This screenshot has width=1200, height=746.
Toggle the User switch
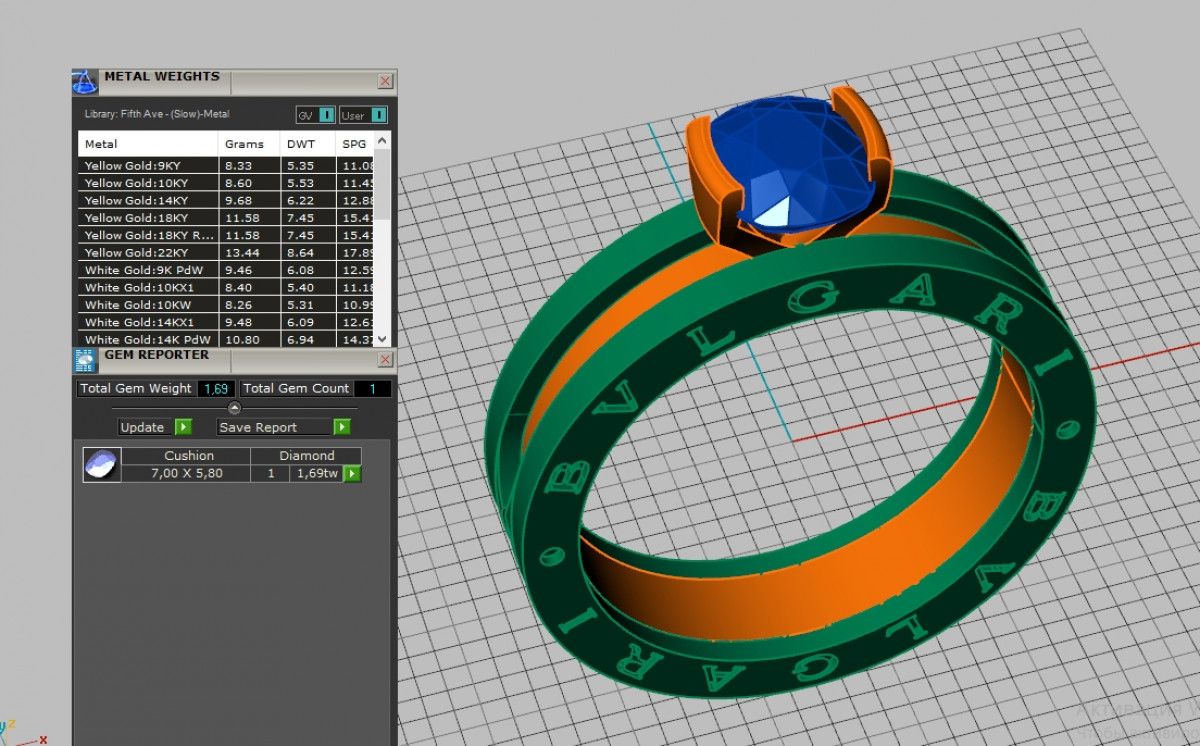[378, 115]
